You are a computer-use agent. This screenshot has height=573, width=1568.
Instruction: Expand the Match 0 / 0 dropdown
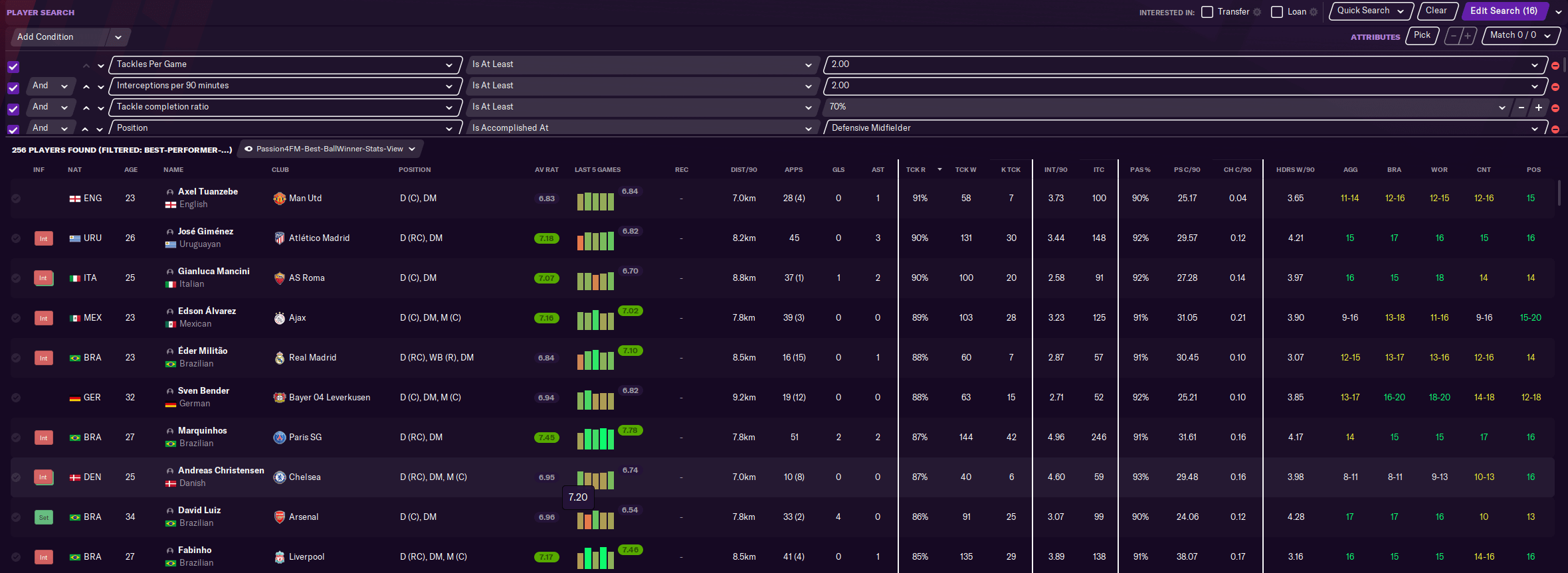(x=1521, y=35)
